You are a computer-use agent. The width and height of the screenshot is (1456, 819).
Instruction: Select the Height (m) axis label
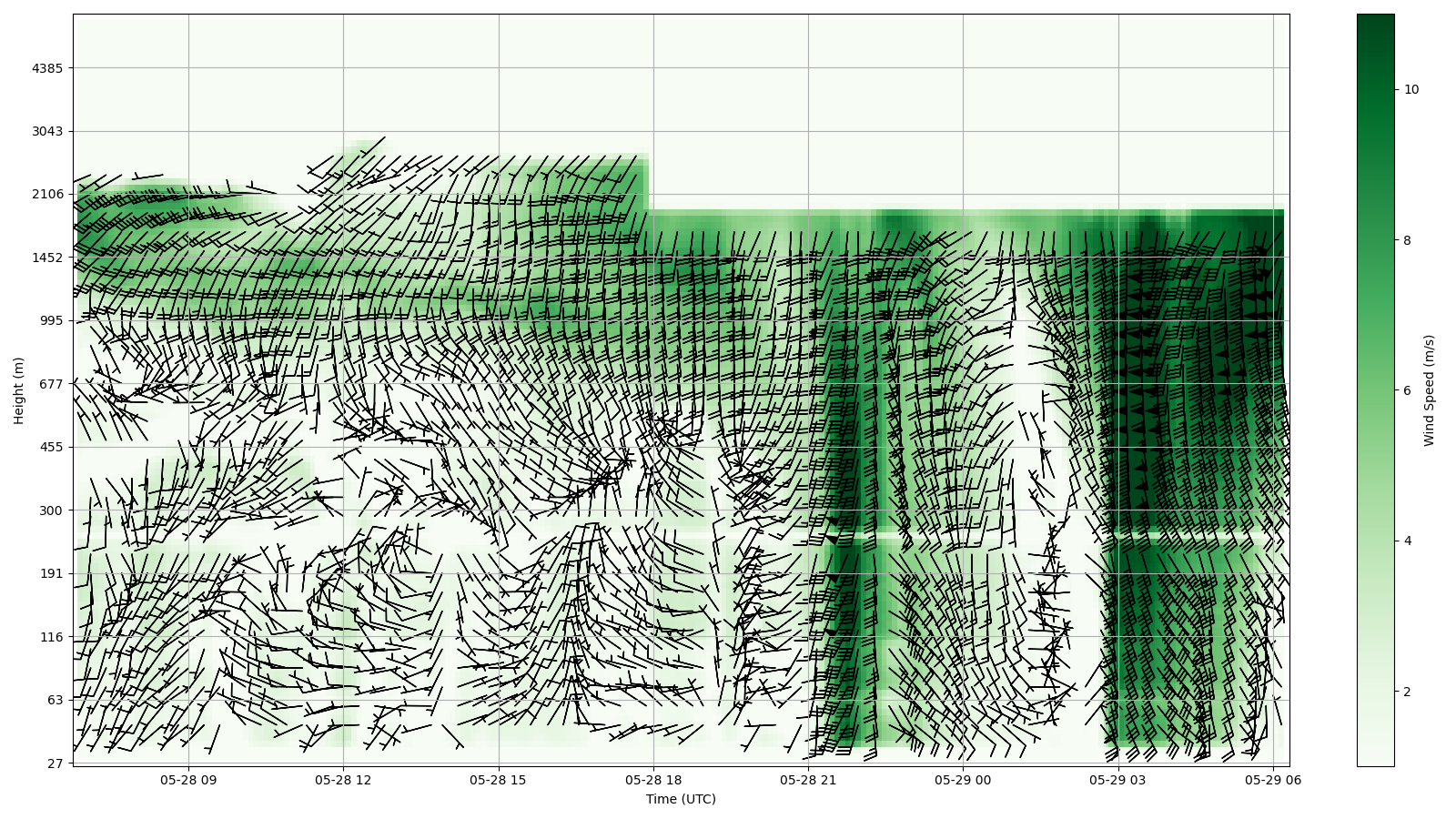pos(18,390)
